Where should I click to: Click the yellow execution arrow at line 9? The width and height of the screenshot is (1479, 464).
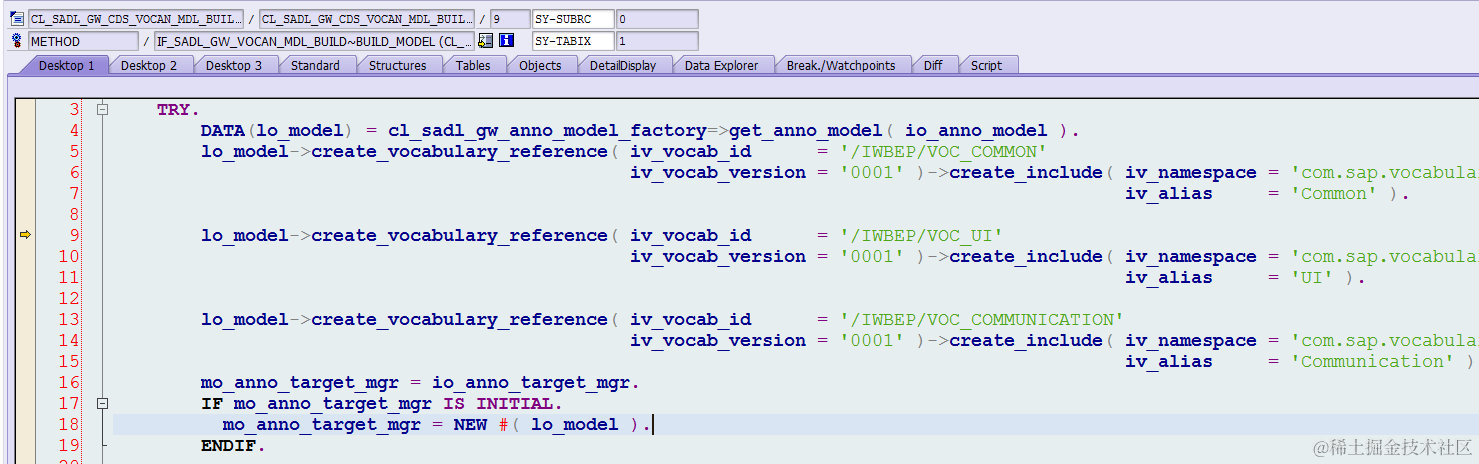[x=26, y=235]
